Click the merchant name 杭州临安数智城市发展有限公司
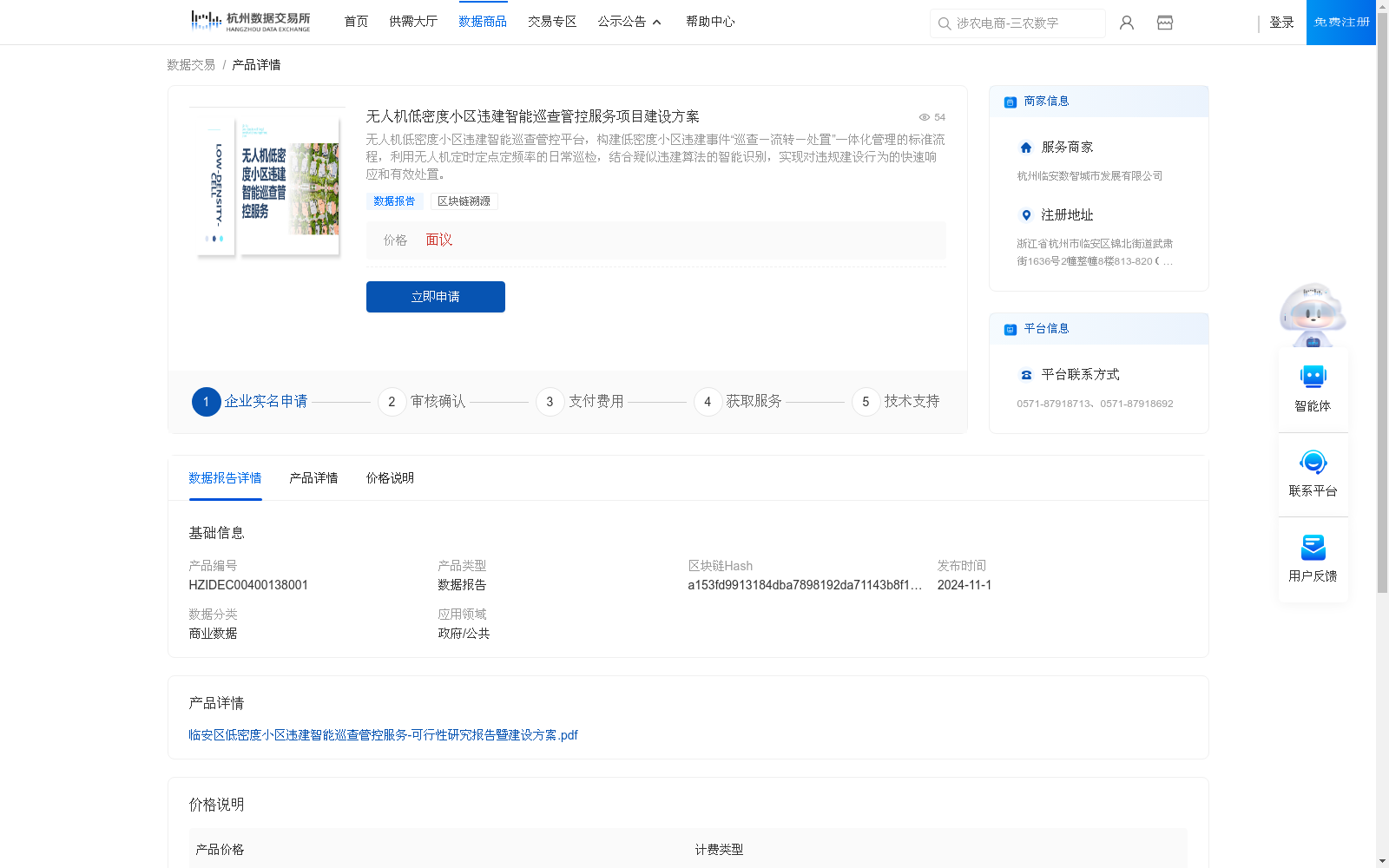Image resolution: width=1389 pixels, height=868 pixels. 1089,176
